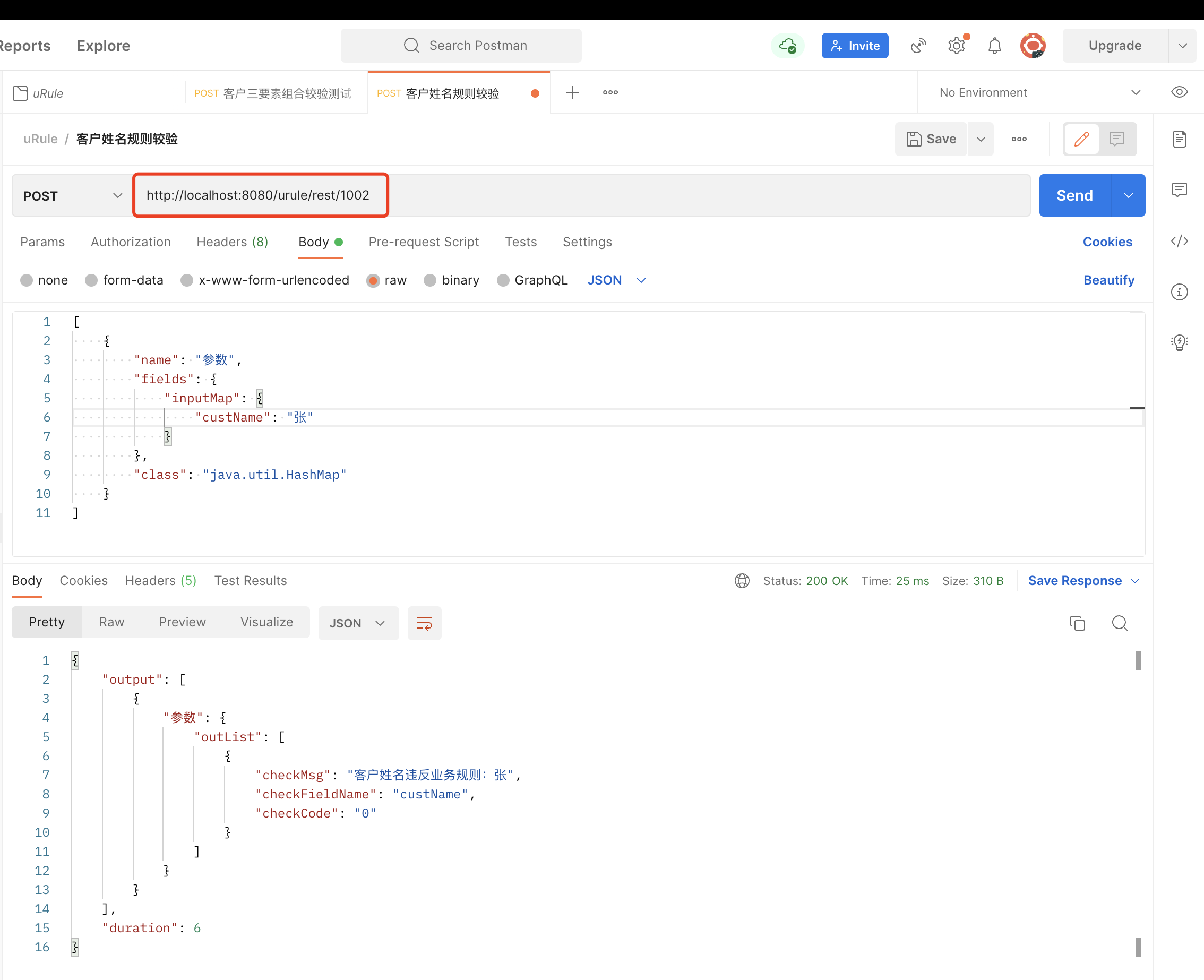Toggle line wrap in the response viewer
1204x980 pixels.
point(424,623)
